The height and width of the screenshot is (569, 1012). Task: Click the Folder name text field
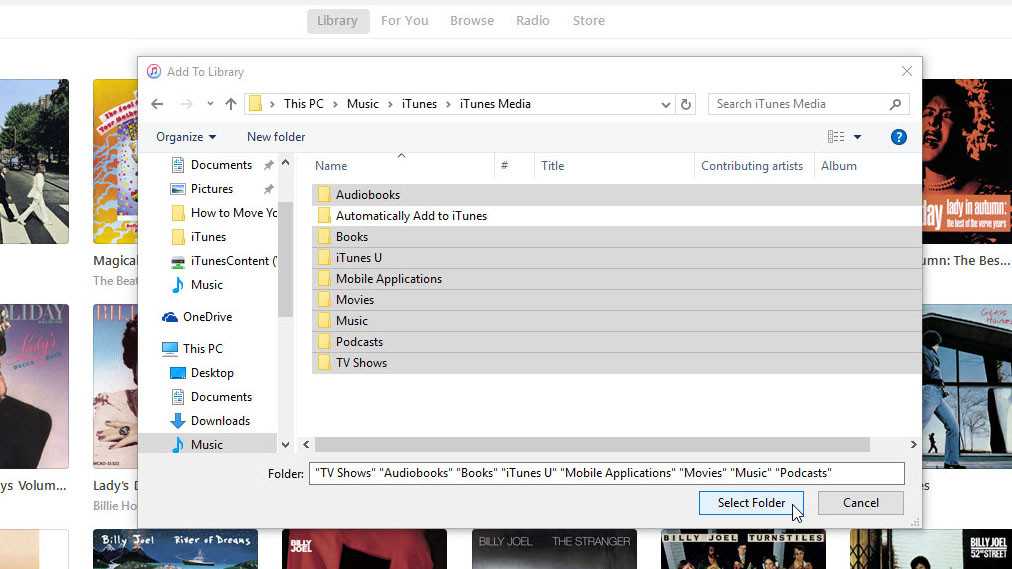pyautogui.click(x=607, y=474)
